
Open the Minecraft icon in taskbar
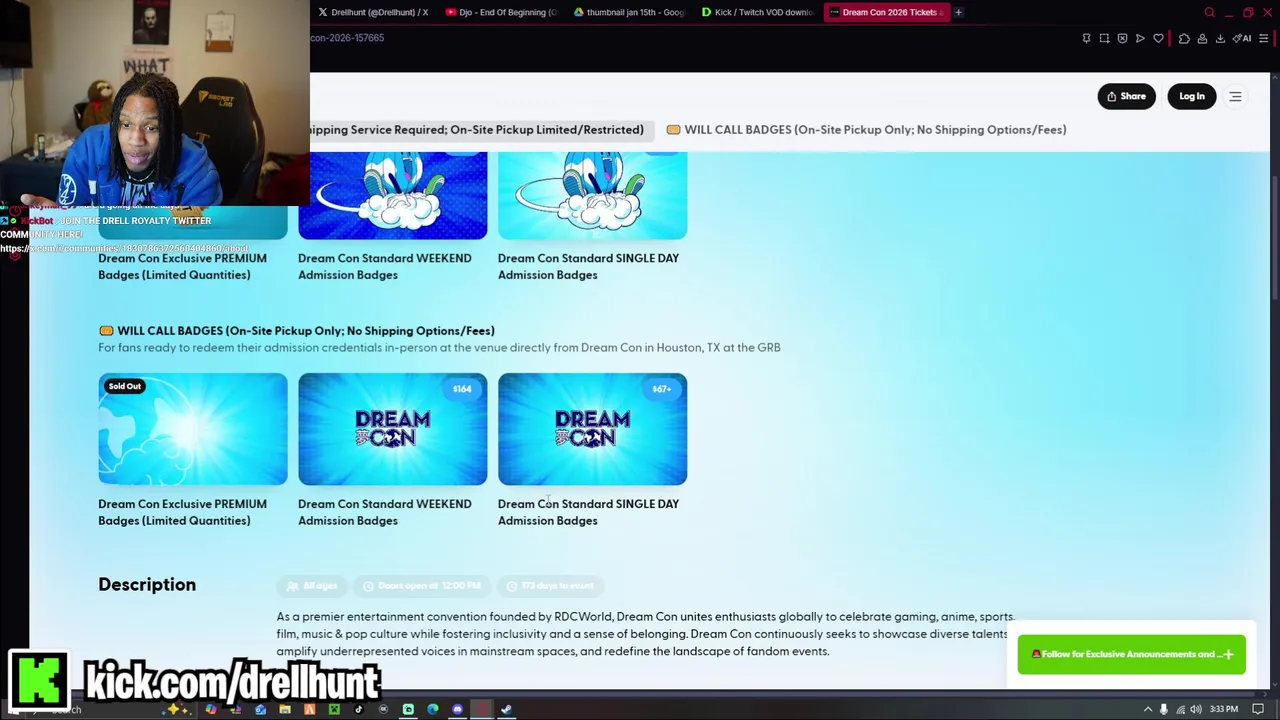click(x=334, y=709)
